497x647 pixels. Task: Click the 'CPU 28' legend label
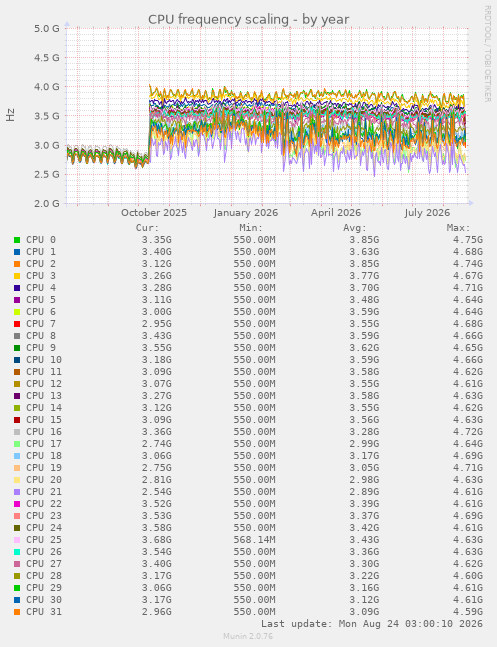(x=44, y=575)
